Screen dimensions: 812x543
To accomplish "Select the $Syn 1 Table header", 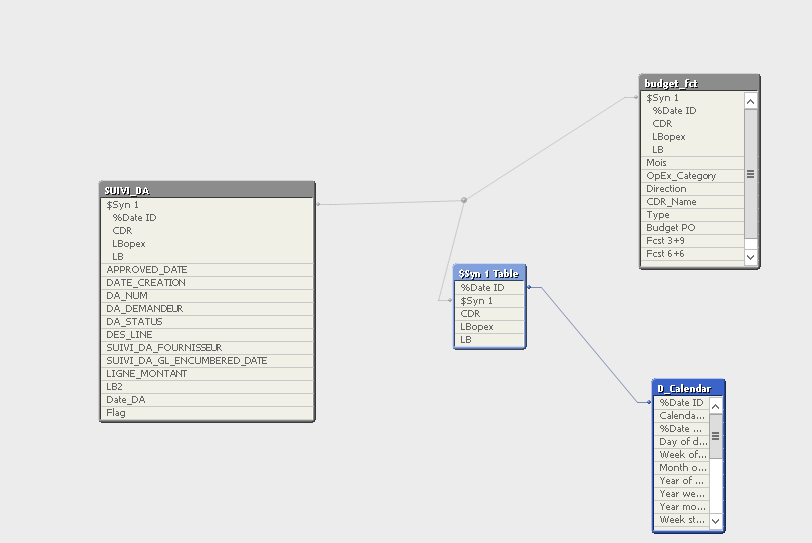I will 489,273.
